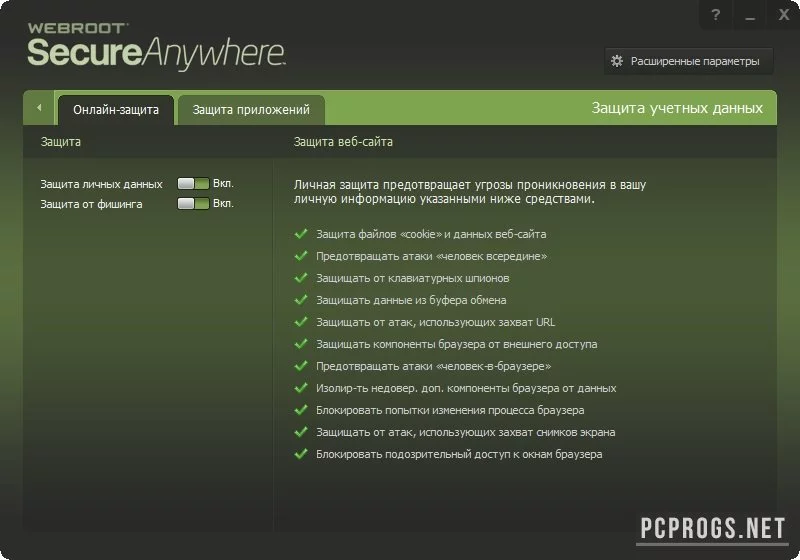The height and width of the screenshot is (560, 800).
Task: Click the Защита учетных данных title
Action: 677,108
